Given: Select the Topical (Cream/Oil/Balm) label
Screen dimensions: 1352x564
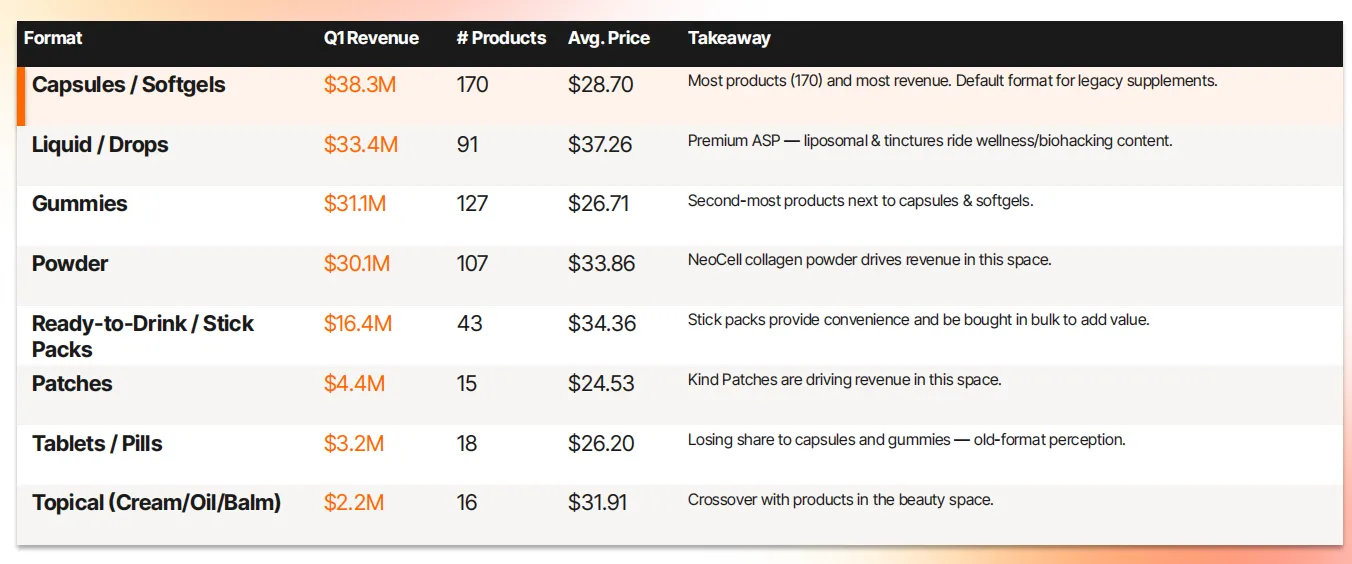Looking at the screenshot, I should pyautogui.click(x=156, y=503).
